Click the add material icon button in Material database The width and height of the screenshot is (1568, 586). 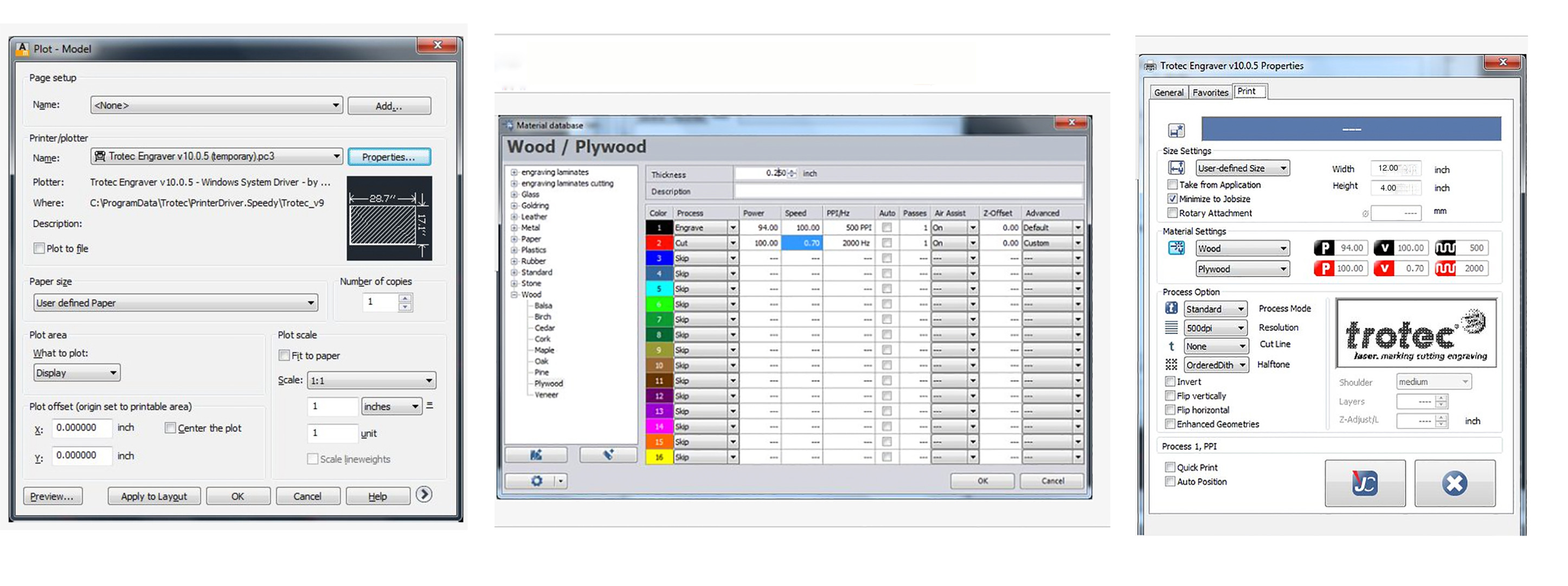click(x=536, y=455)
